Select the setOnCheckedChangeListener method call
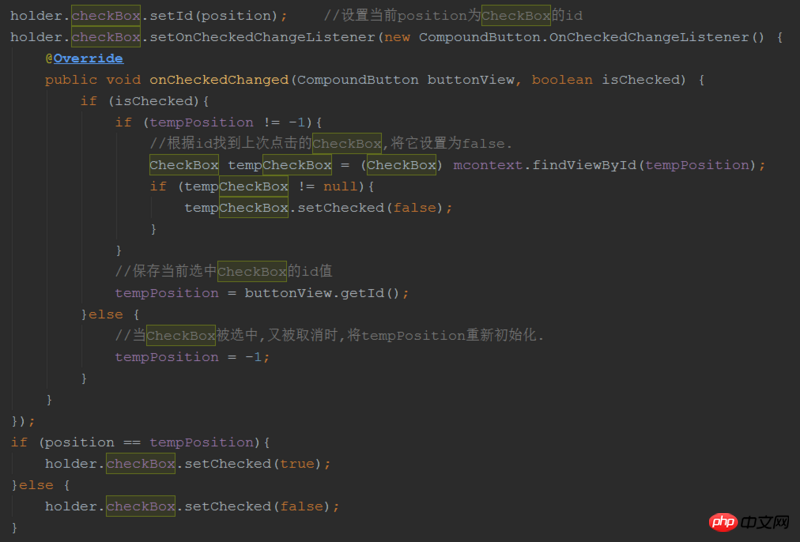 tap(262, 37)
